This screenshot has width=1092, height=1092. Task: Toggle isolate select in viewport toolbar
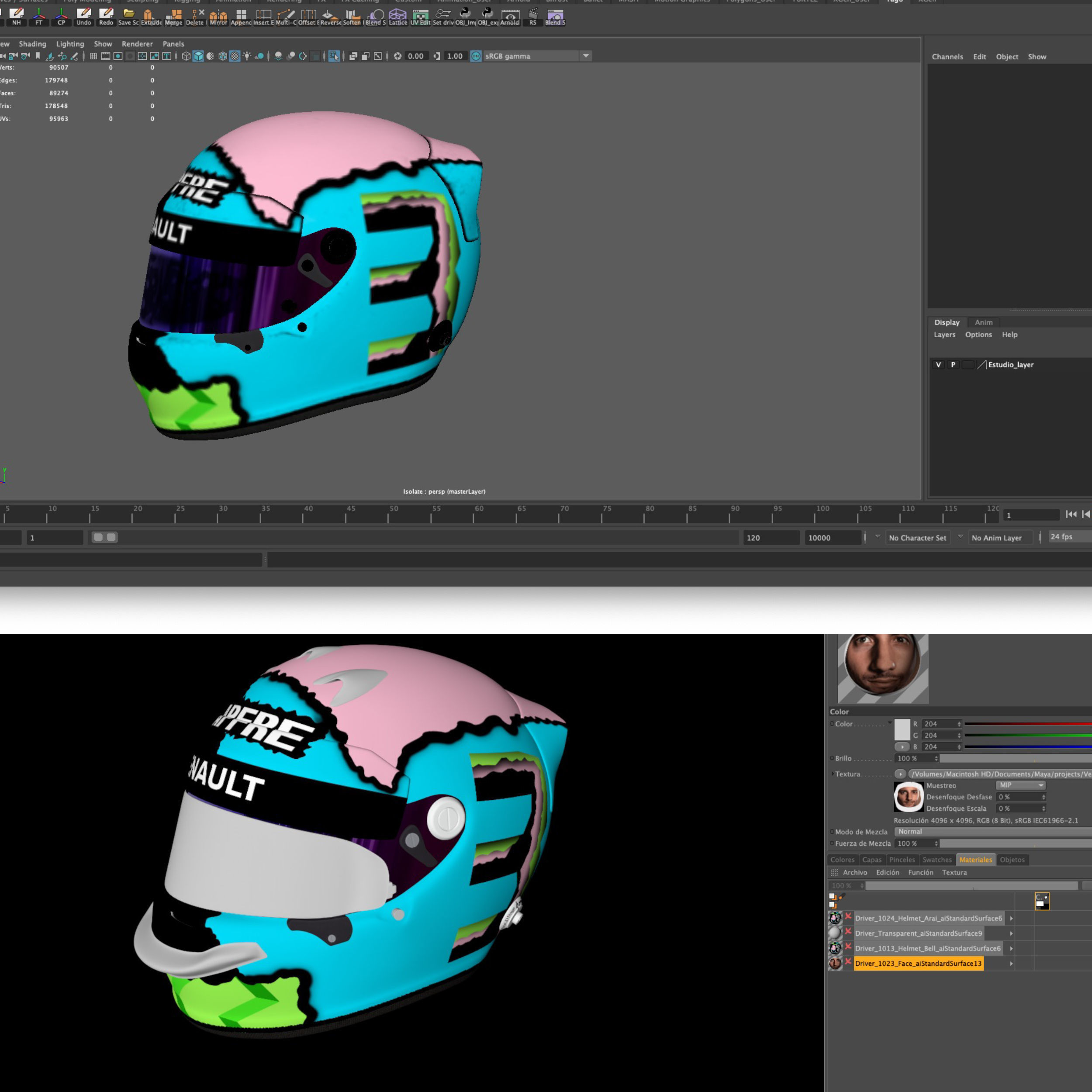tap(334, 56)
